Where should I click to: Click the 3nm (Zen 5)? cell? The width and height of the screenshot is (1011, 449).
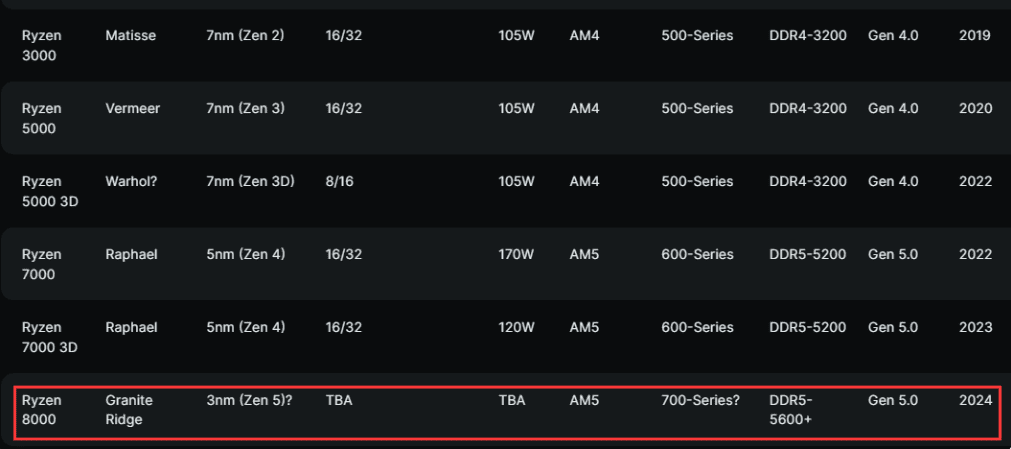coord(250,400)
